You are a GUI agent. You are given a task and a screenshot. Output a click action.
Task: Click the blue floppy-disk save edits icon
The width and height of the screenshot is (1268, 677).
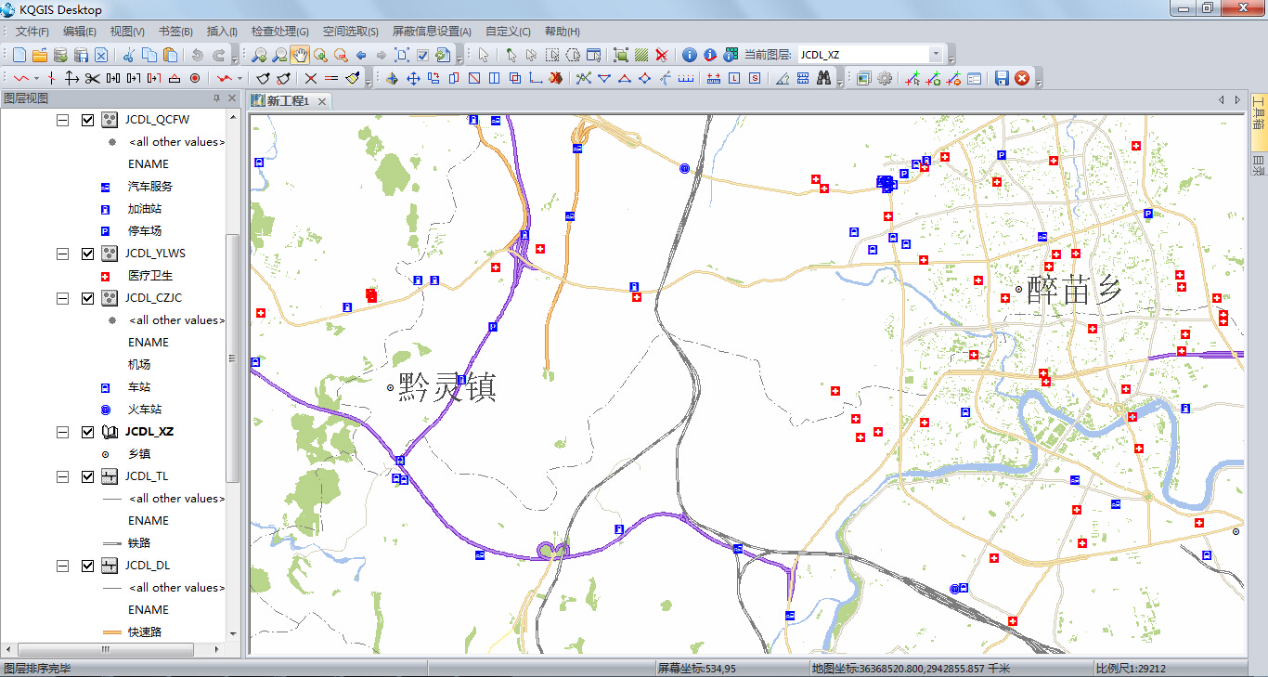pos(1001,78)
